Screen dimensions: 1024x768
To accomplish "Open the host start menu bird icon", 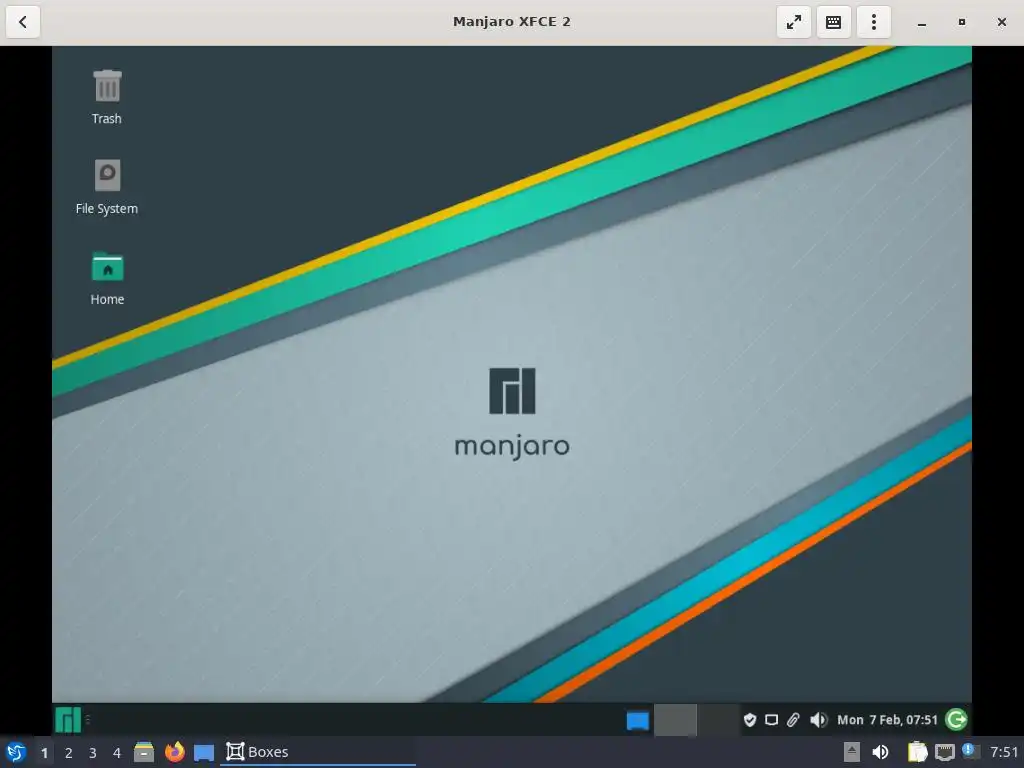I will click(x=16, y=752).
